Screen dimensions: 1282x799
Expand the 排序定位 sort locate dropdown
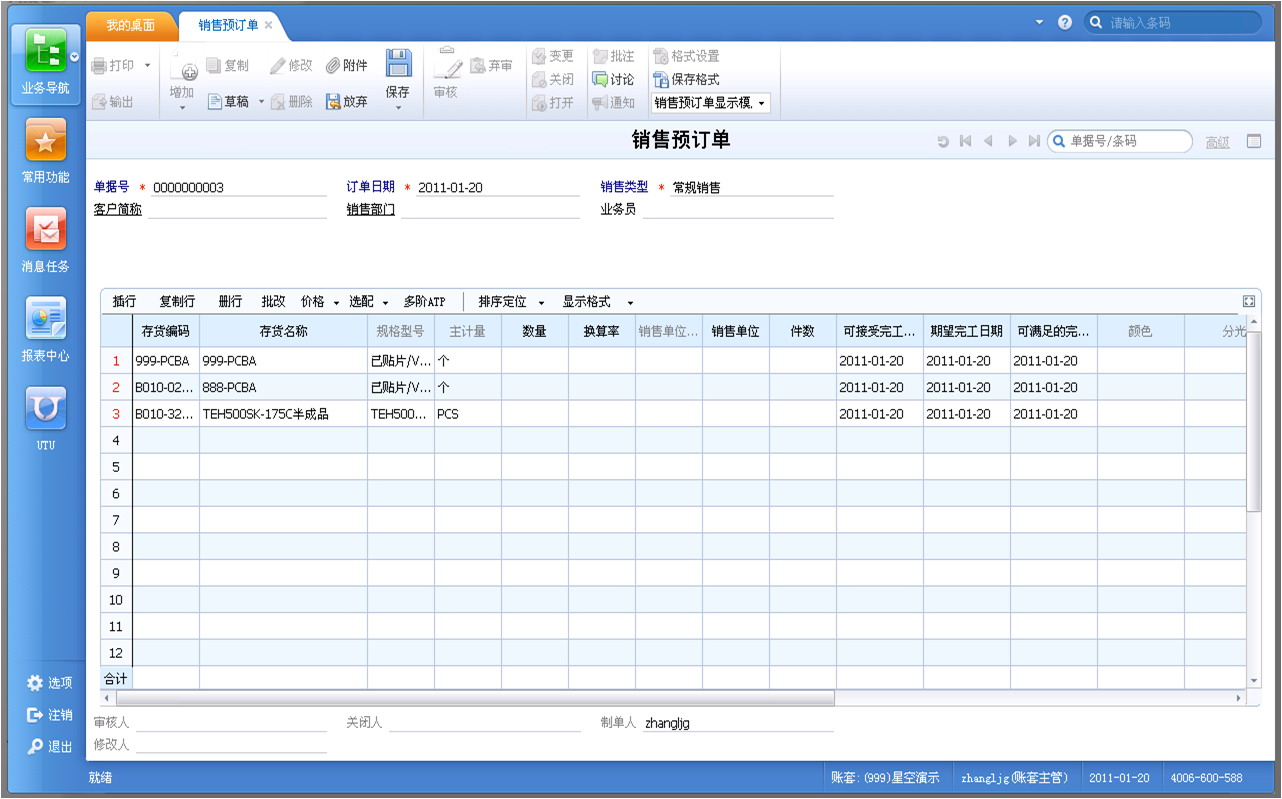pos(541,302)
